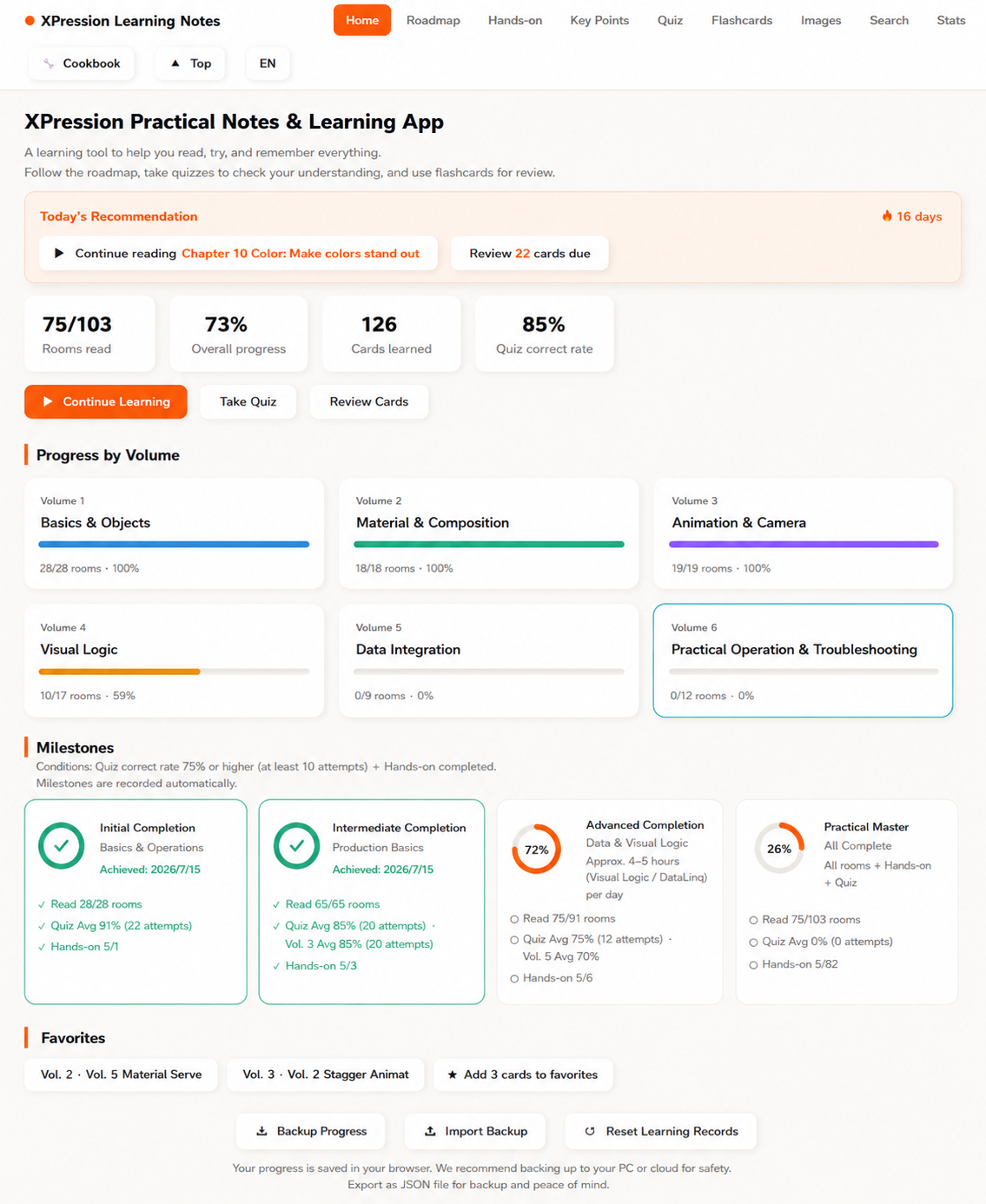The image size is (986, 1204).
Task: Click 'Hands-on 5/82' checklist item
Action: pos(793,964)
